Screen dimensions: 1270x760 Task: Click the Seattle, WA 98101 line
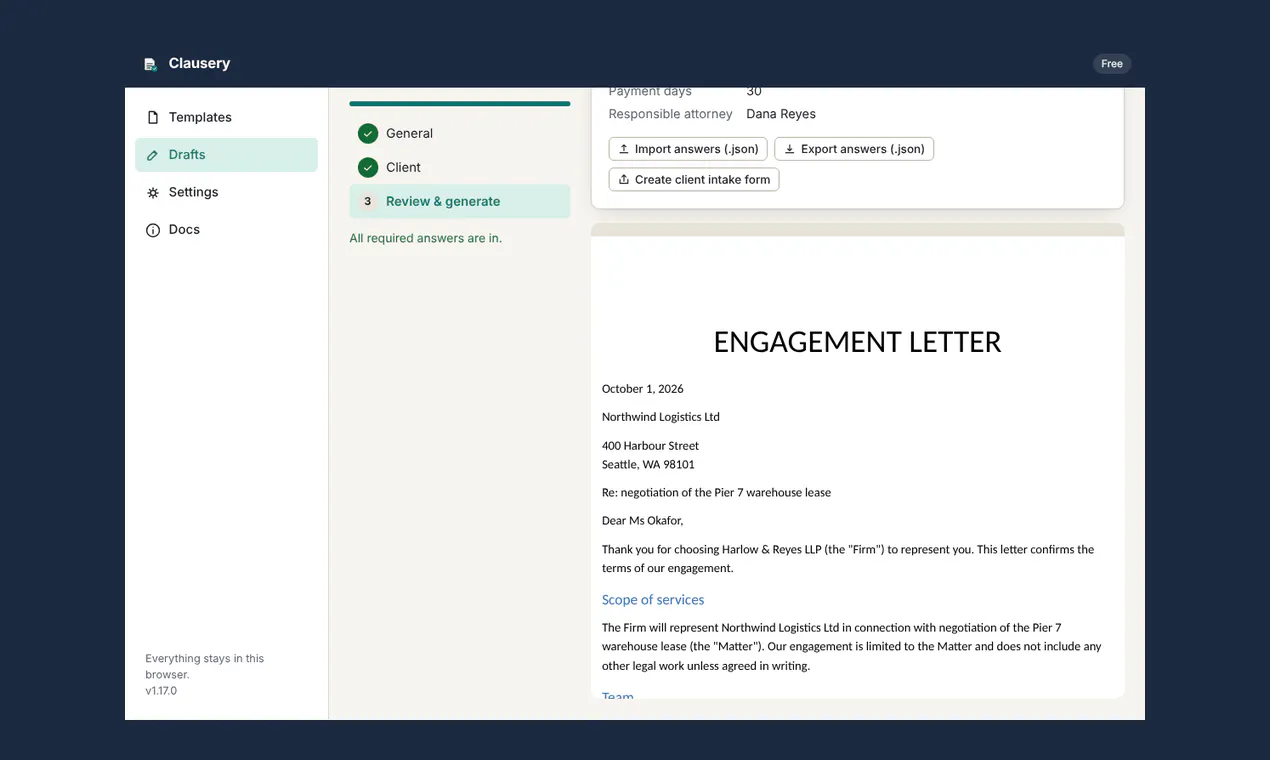click(648, 464)
